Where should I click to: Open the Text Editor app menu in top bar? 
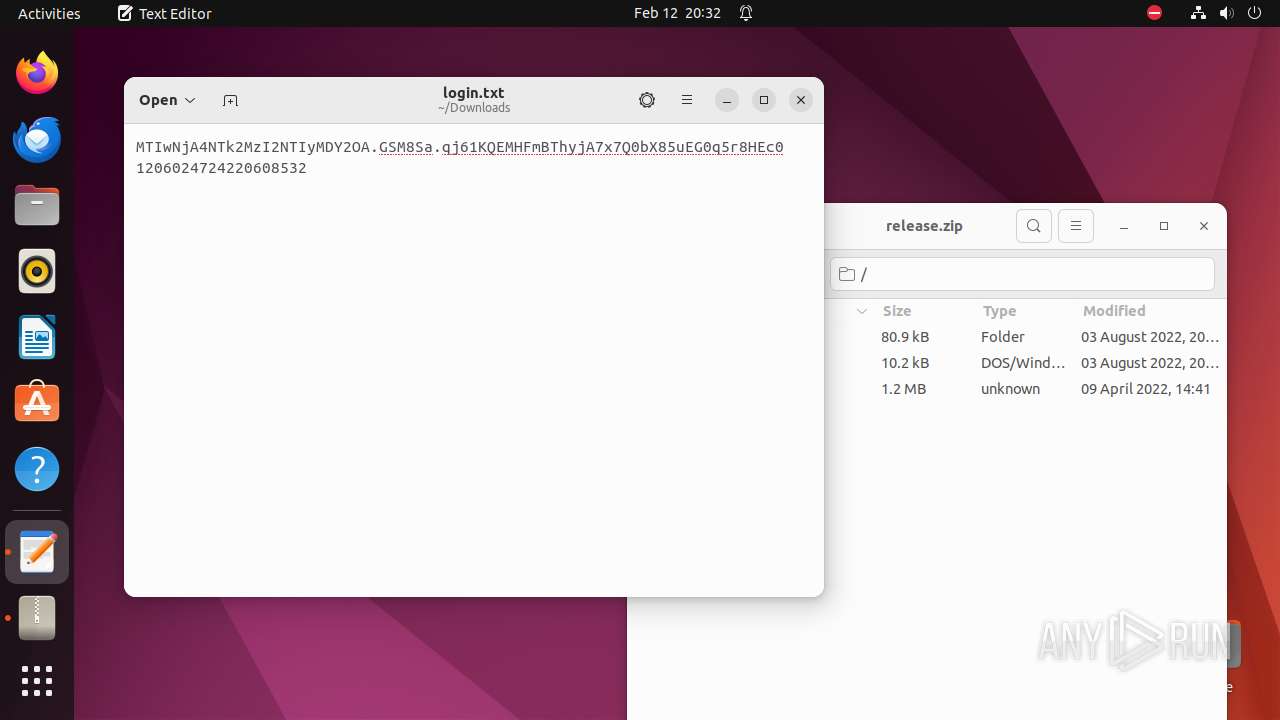coord(164,13)
